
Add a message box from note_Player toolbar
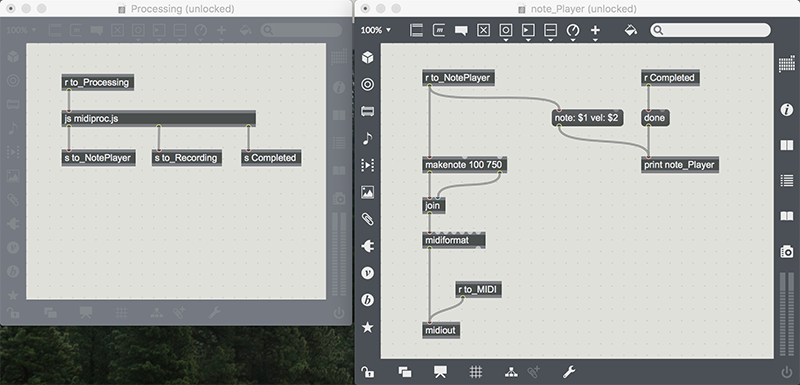click(439, 31)
